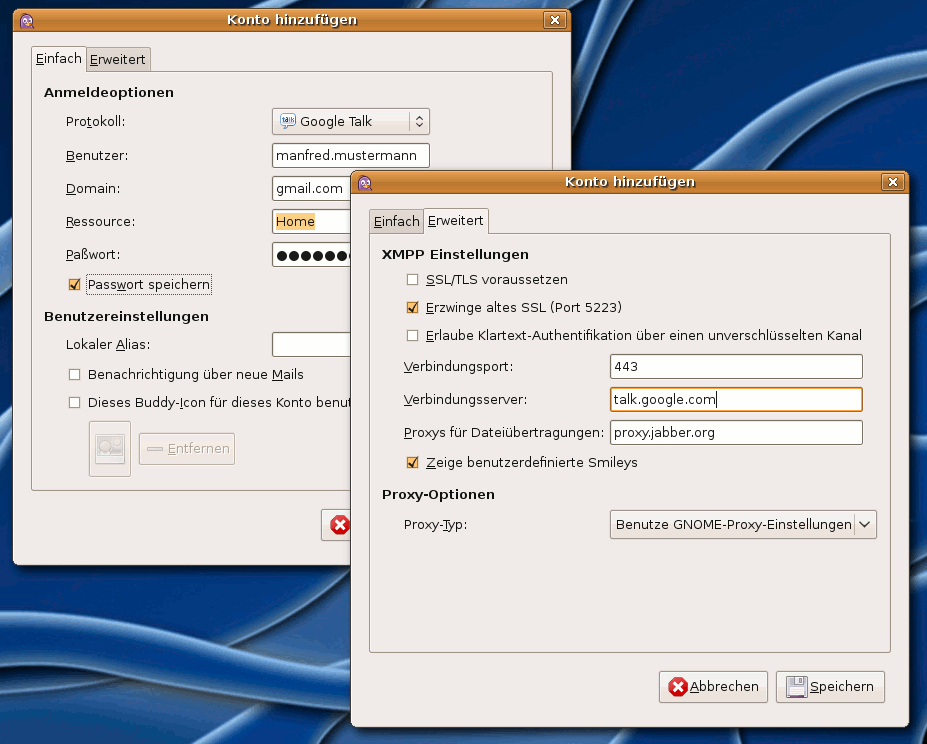Open the Protokoll dropdown showing Google Talk
Viewport: 927px width, 744px height.
click(350, 121)
